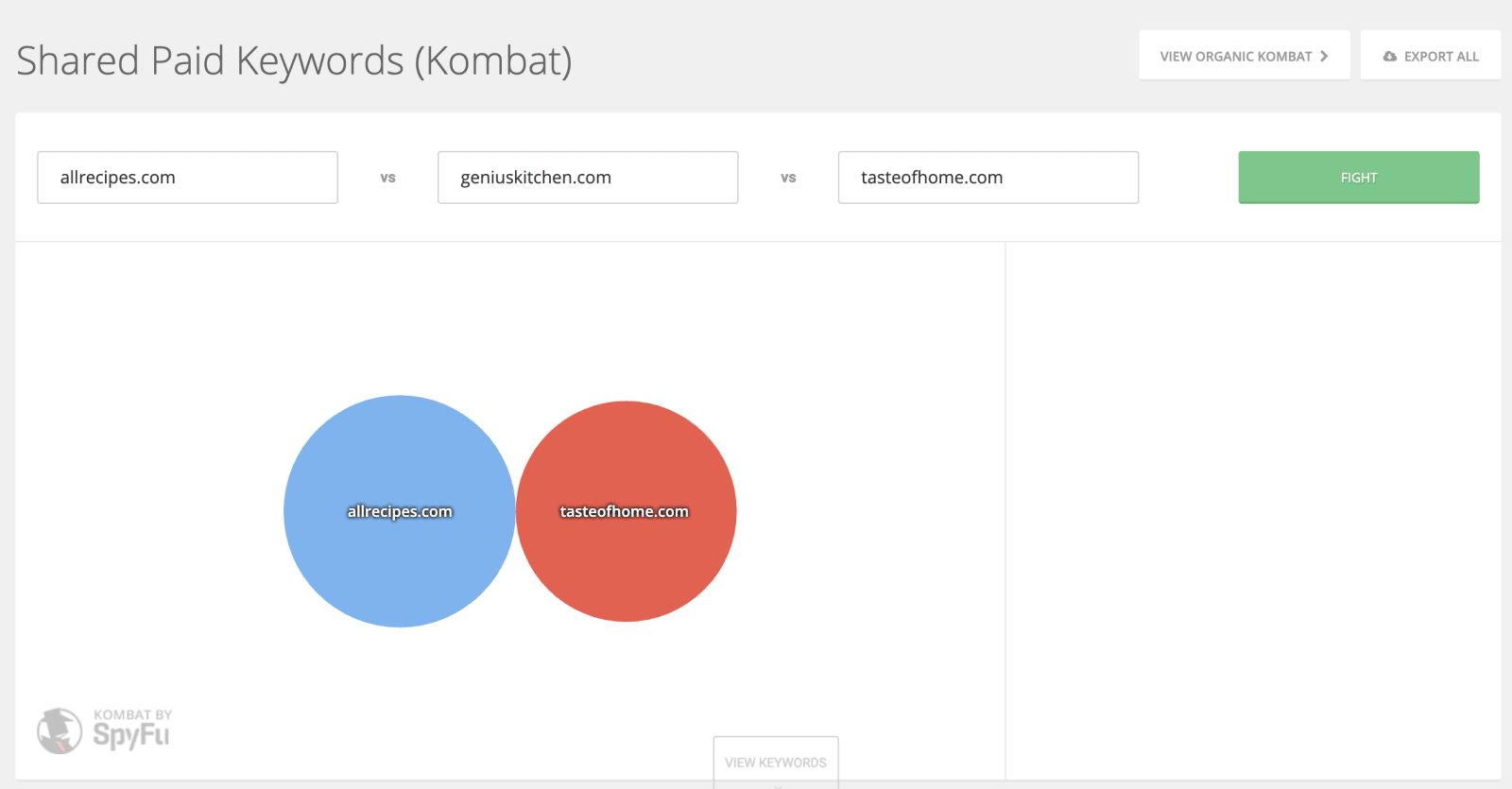Click the allrecipes.com label inside blue circle
The width and height of the screenshot is (1512, 789).
(400, 511)
